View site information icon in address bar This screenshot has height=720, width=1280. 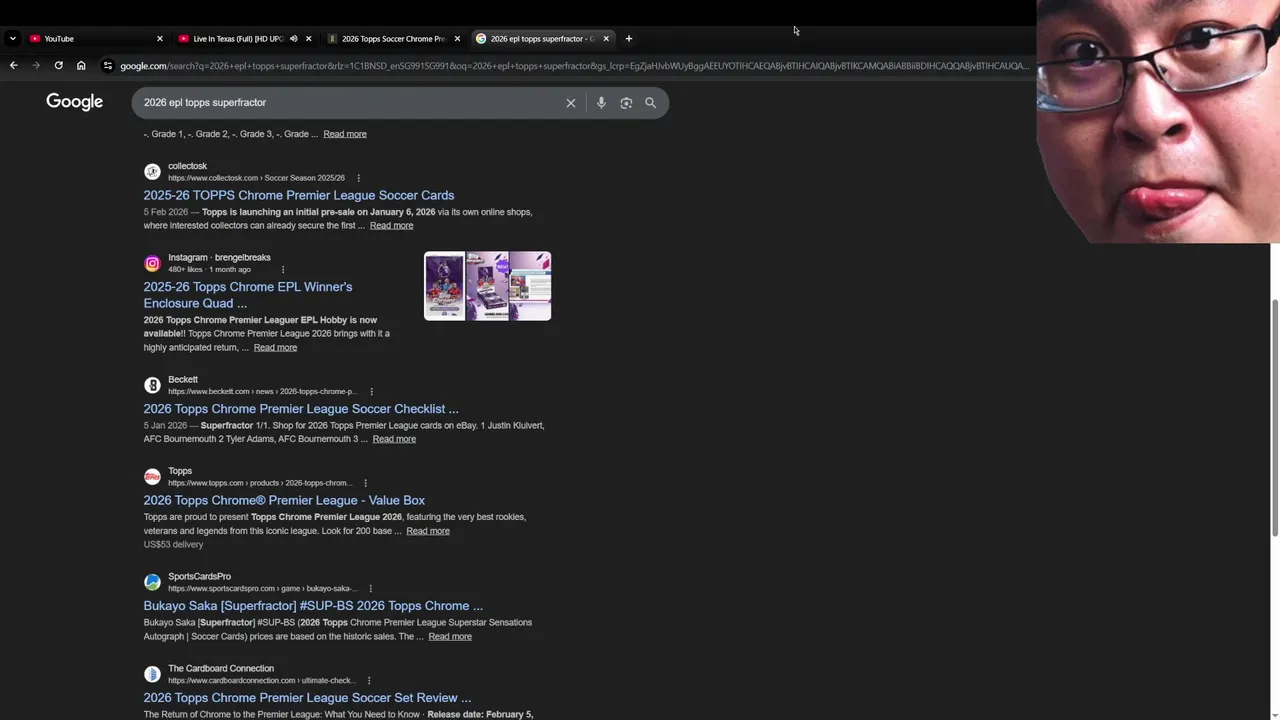tap(108, 65)
